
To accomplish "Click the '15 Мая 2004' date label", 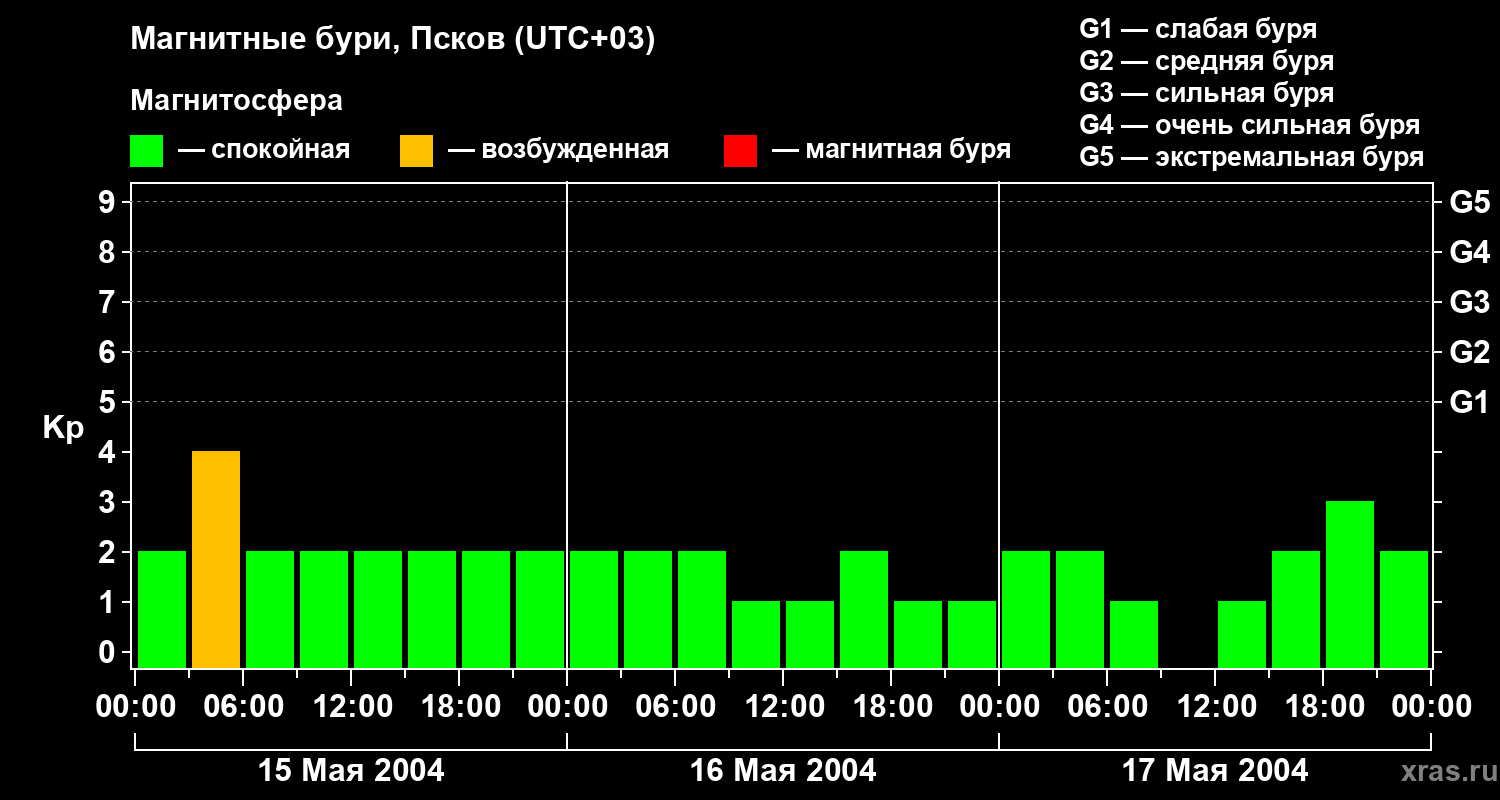I will coord(351,771).
